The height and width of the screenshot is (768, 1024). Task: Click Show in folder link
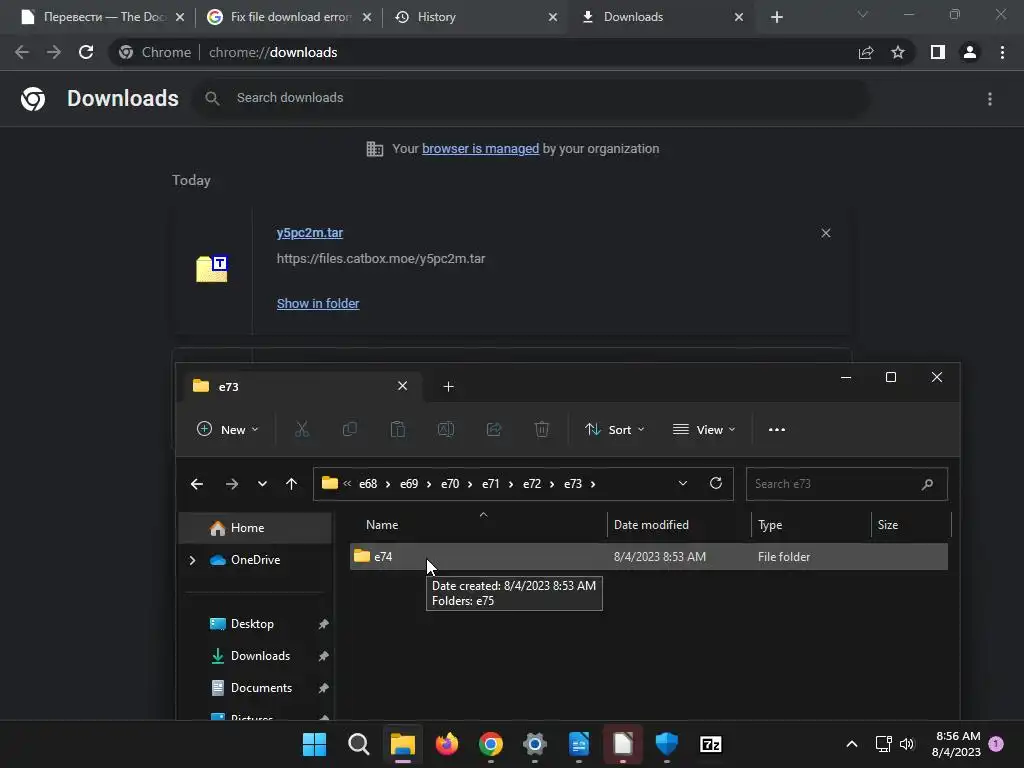click(318, 304)
